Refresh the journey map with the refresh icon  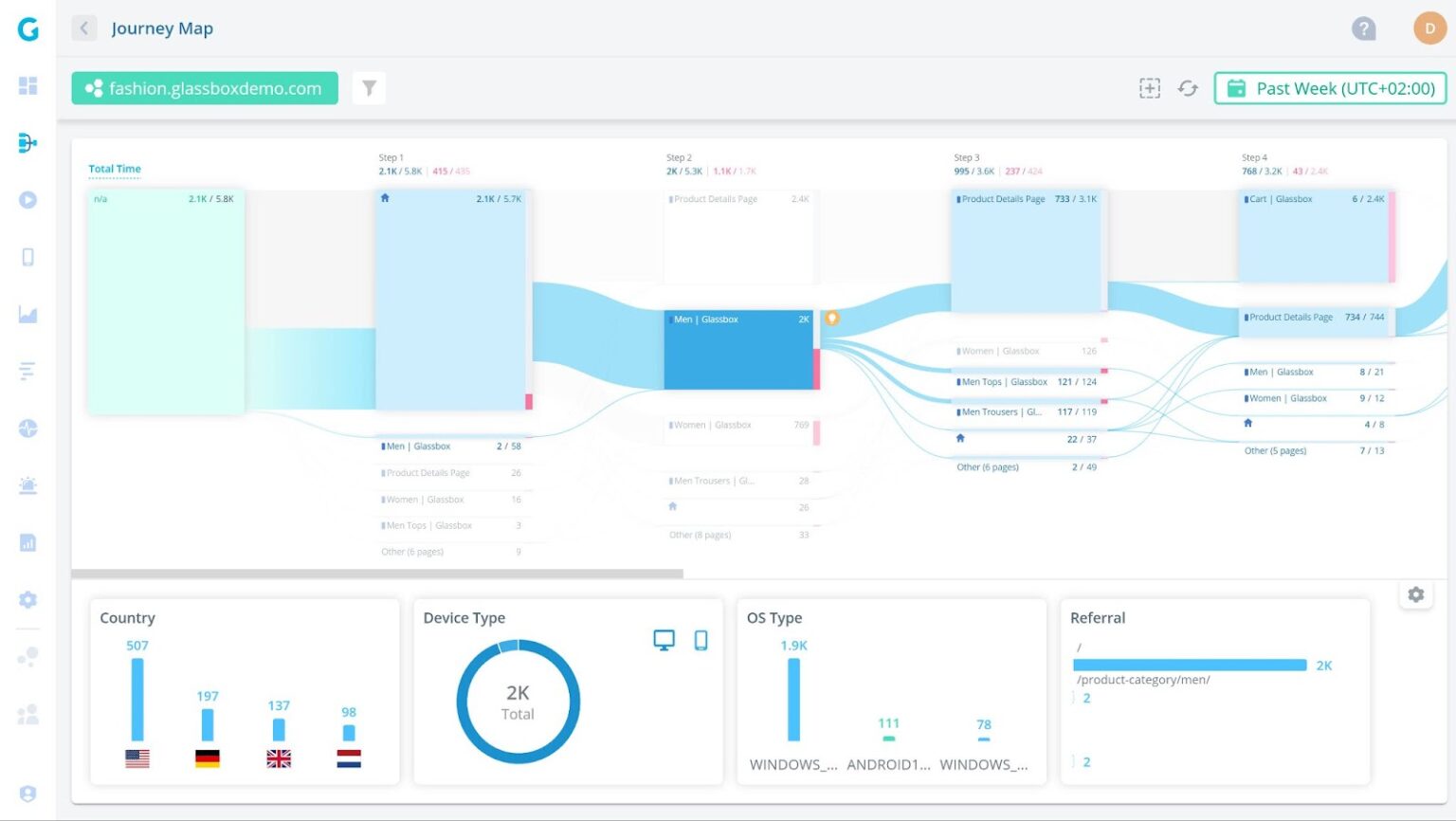(x=1188, y=87)
